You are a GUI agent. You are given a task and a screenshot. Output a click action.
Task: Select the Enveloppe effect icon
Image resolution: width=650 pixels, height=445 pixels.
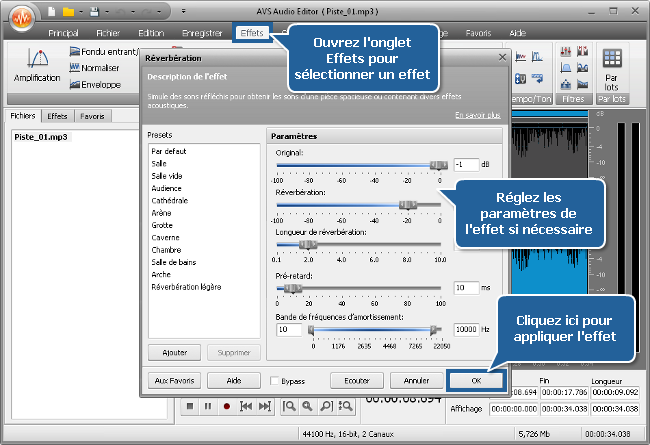(x=76, y=85)
